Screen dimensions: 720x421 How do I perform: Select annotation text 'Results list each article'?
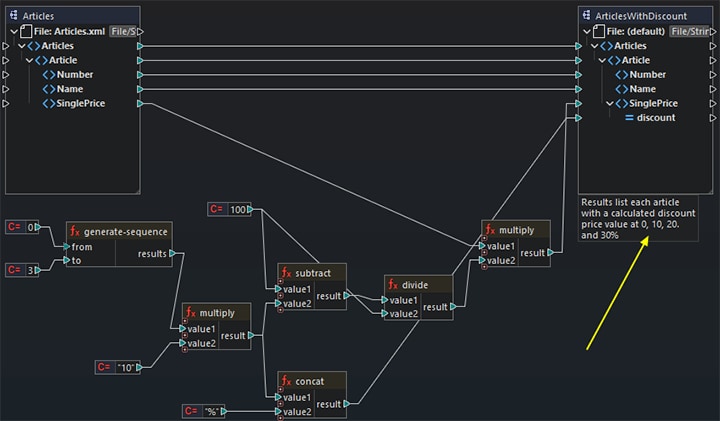[x=630, y=202]
